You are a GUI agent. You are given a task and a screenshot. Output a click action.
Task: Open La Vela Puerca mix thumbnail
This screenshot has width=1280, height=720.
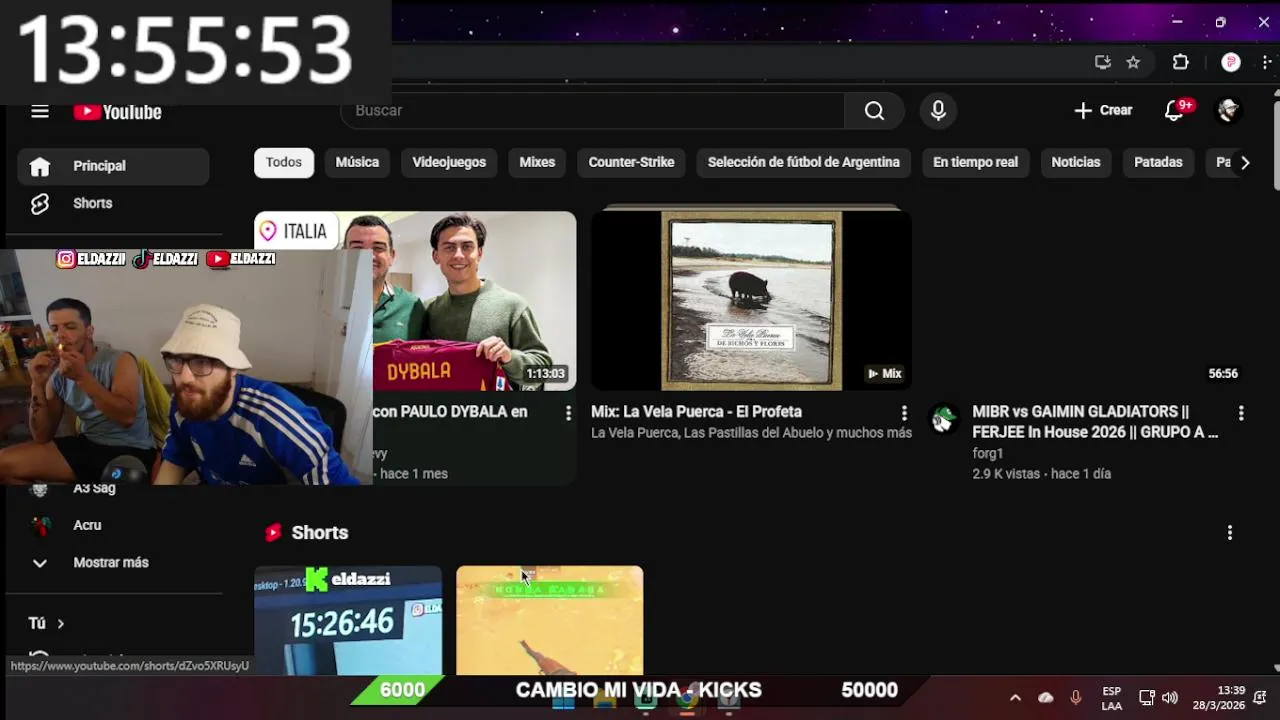[x=751, y=298]
